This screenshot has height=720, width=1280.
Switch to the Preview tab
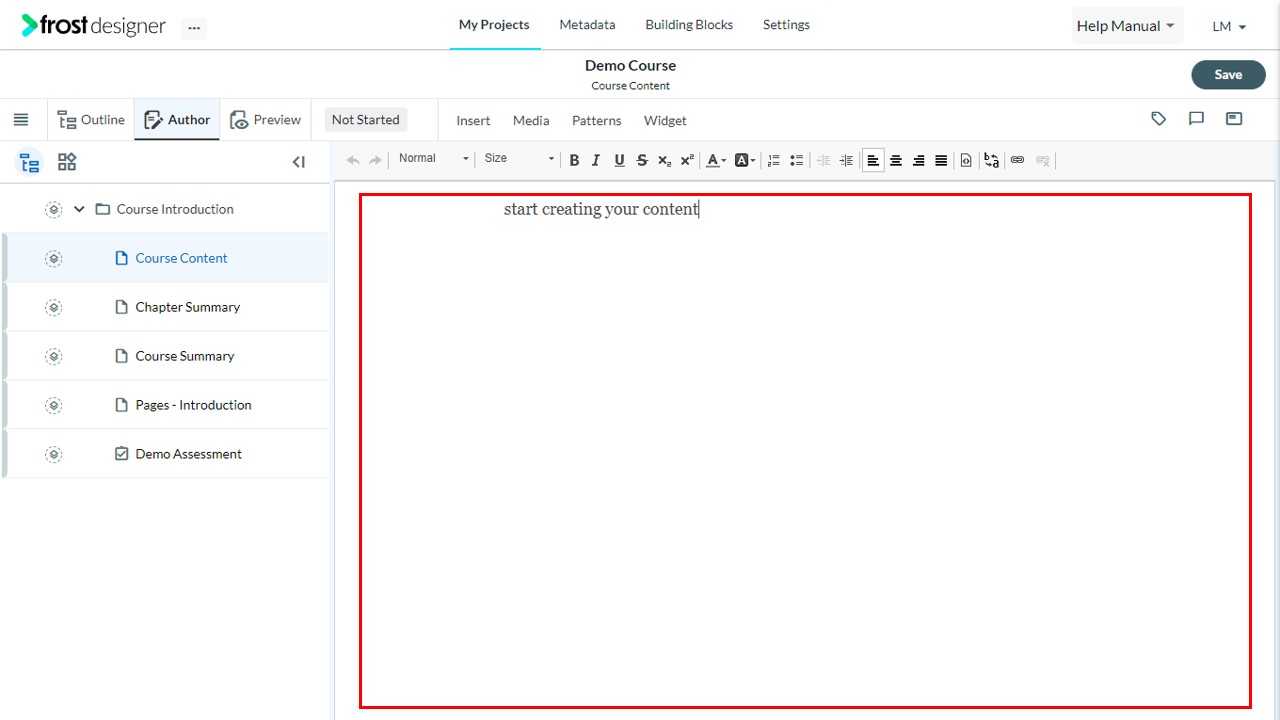point(265,120)
